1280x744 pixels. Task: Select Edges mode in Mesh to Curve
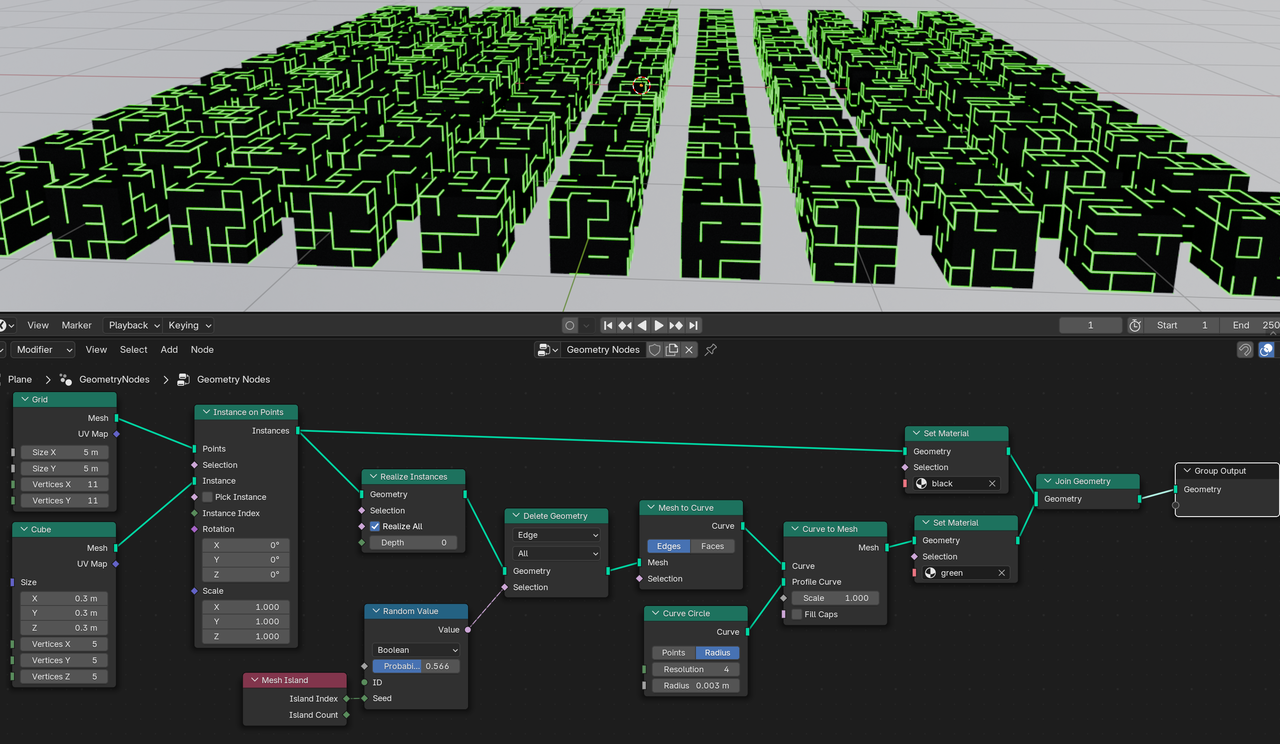[x=668, y=546]
